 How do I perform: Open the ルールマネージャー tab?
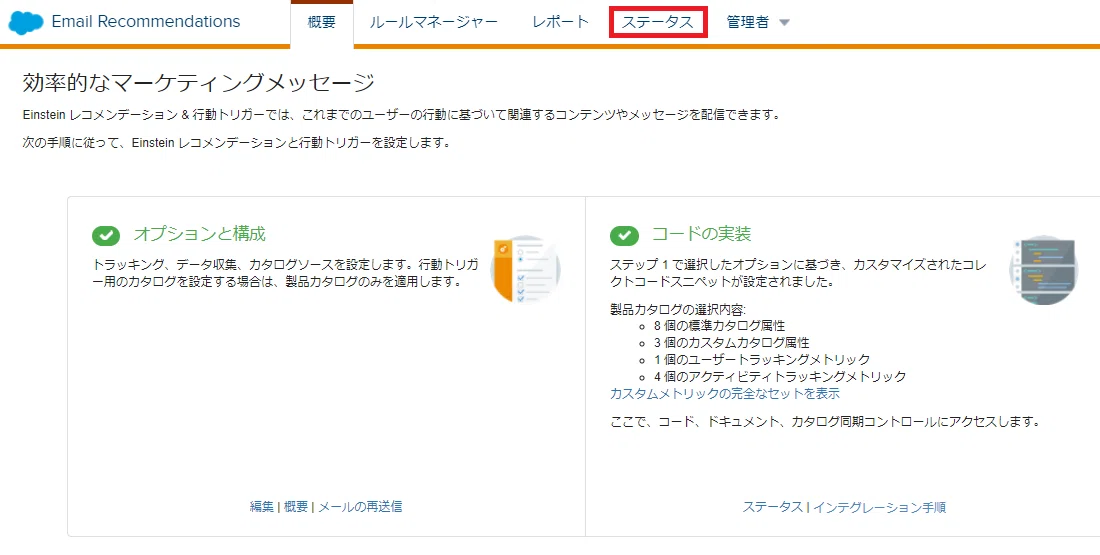click(434, 22)
